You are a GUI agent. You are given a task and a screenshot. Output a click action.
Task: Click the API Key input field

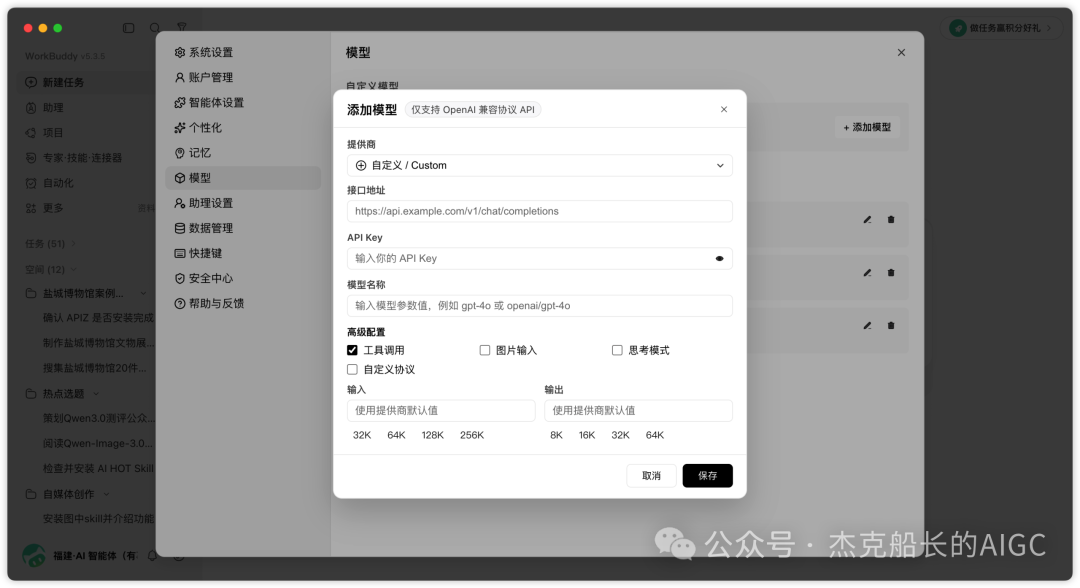click(539, 258)
